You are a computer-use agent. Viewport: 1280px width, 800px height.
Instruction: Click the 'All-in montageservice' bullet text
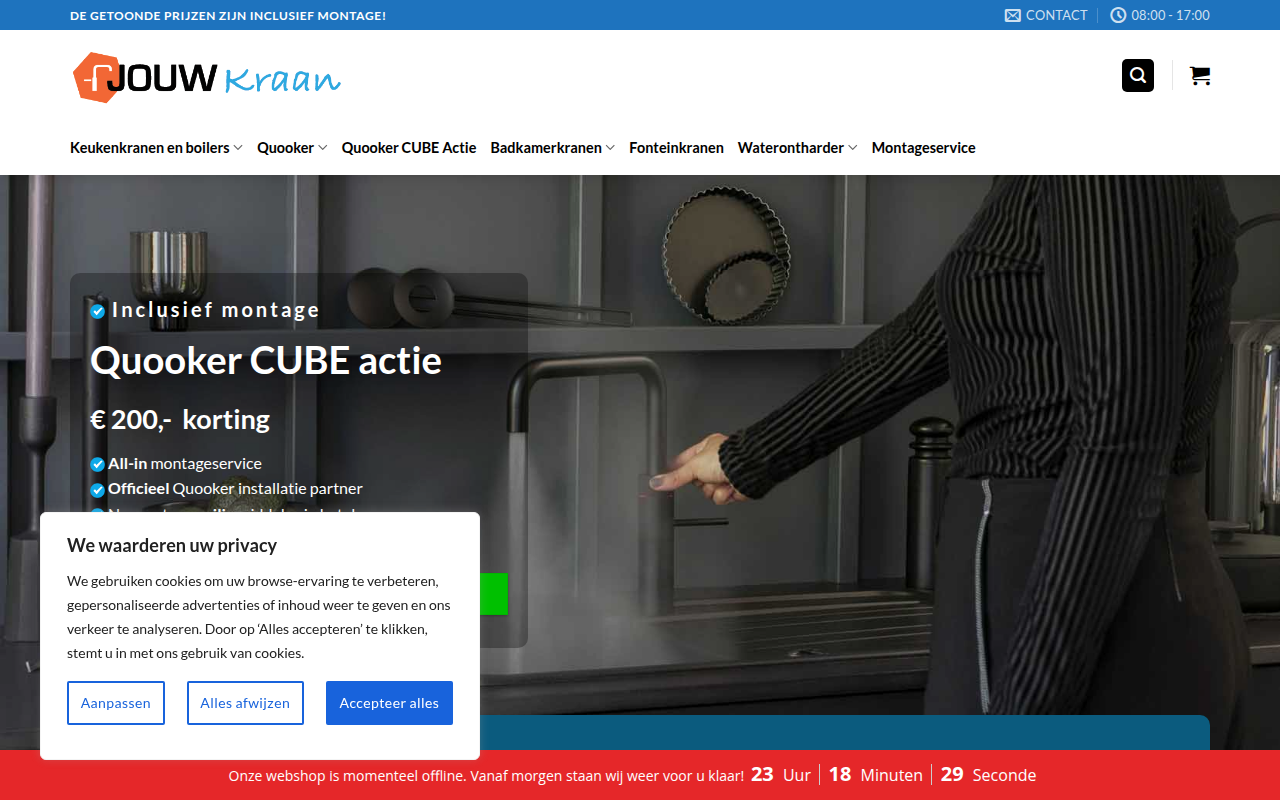[x=185, y=464]
